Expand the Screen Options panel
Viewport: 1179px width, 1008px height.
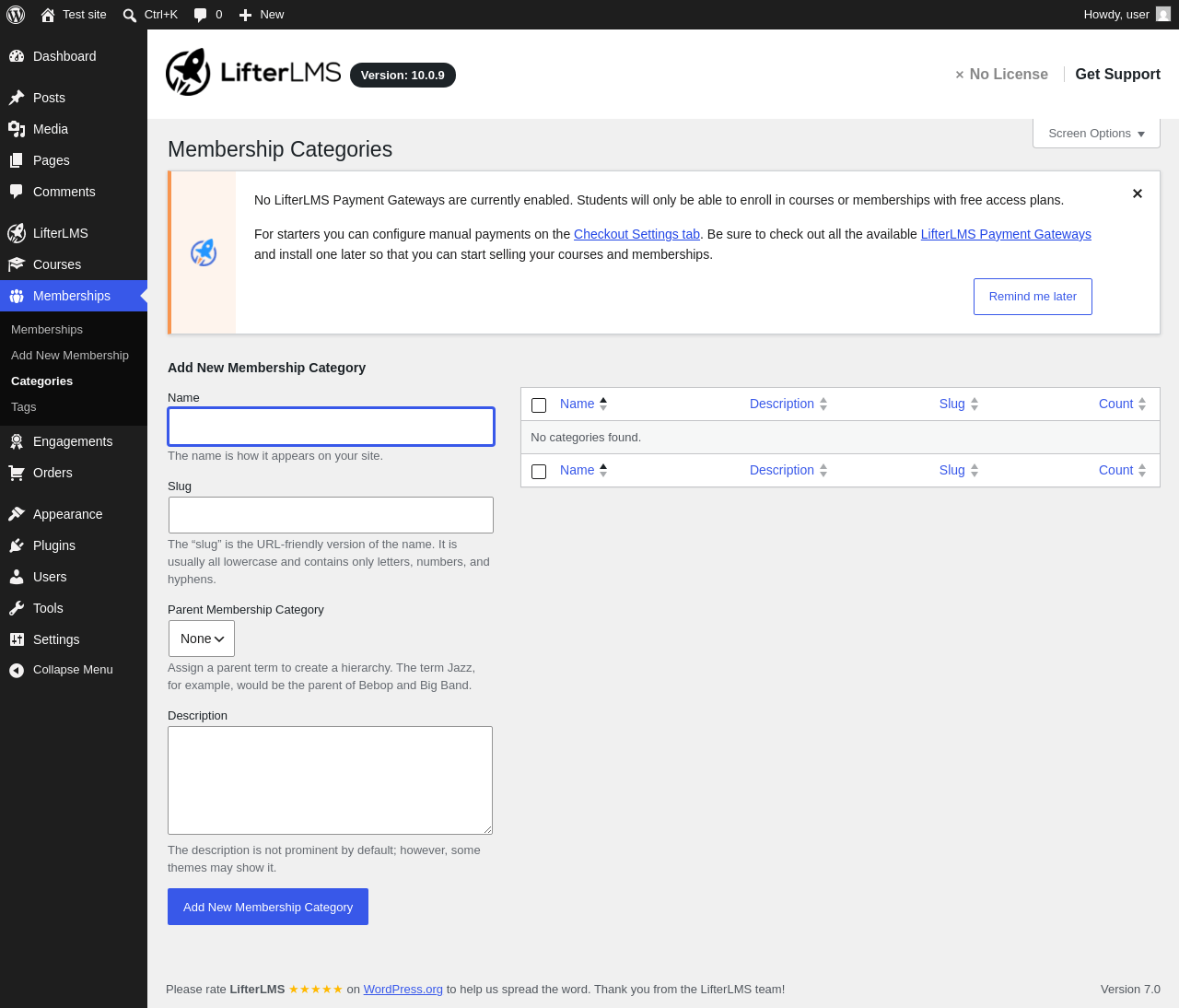pos(1096,133)
